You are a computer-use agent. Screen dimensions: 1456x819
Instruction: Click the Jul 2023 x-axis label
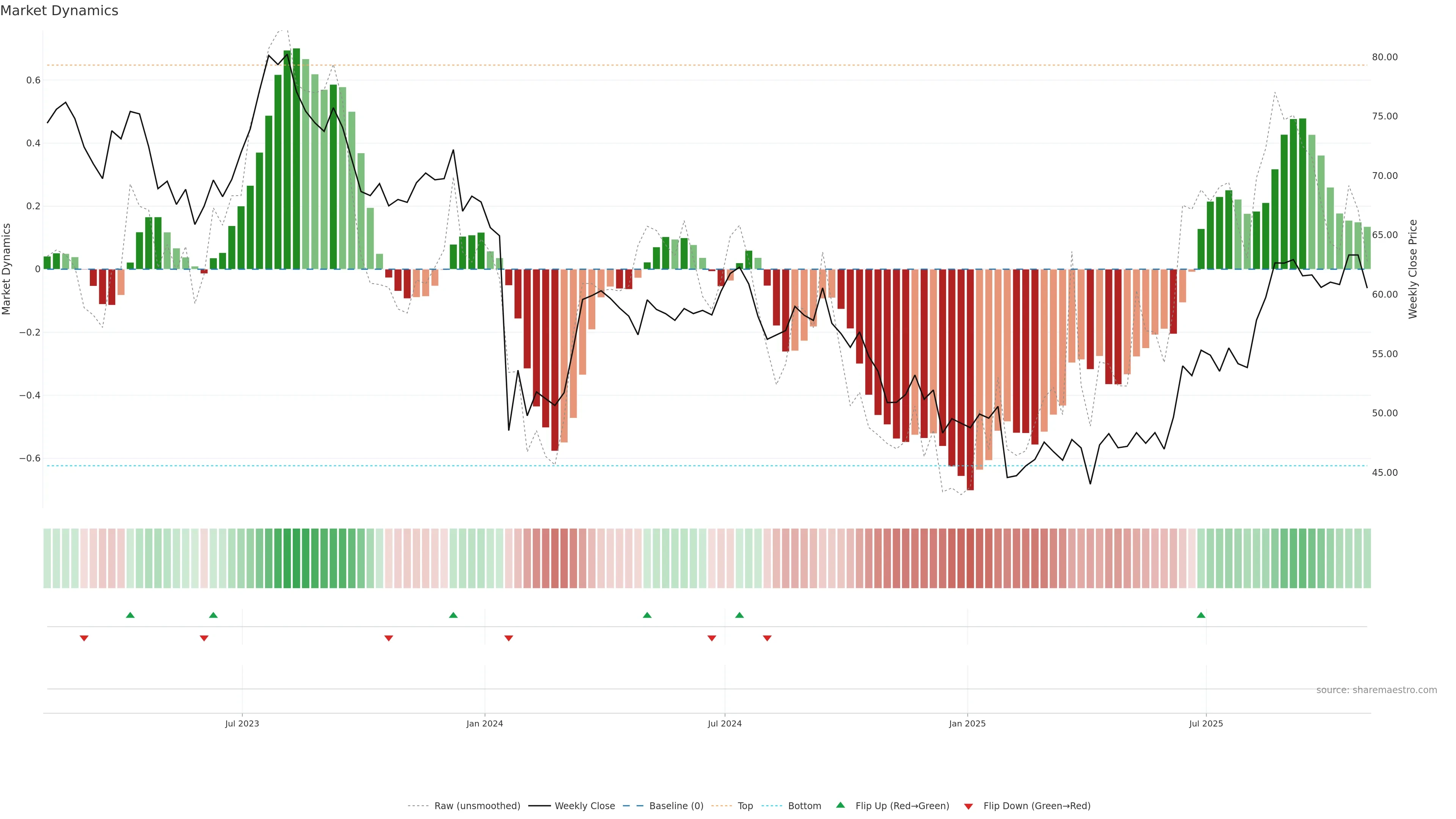pyautogui.click(x=242, y=723)
